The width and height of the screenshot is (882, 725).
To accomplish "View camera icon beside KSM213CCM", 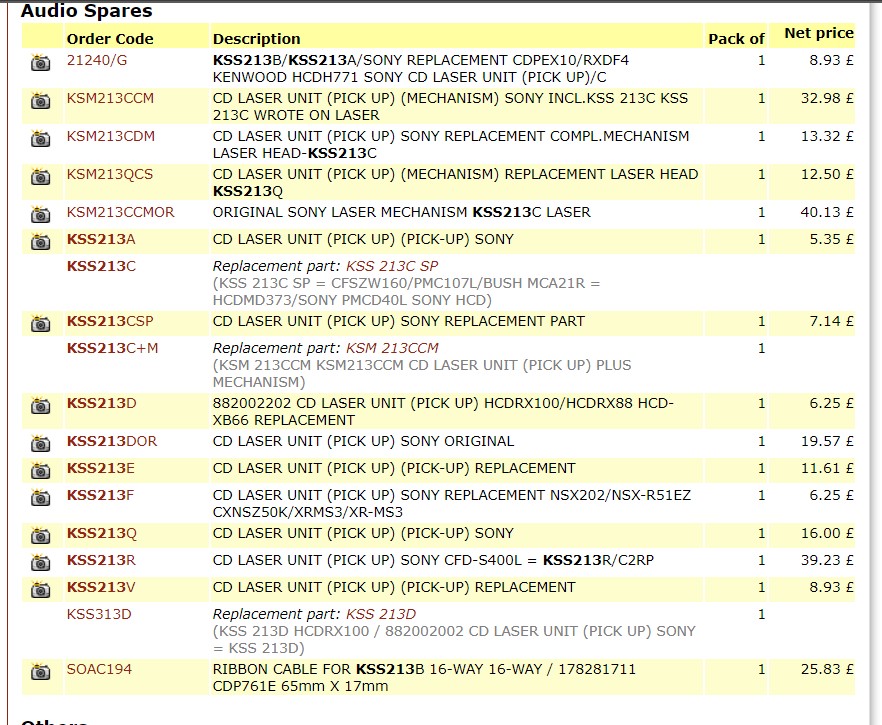I will pyautogui.click(x=40, y=101).
